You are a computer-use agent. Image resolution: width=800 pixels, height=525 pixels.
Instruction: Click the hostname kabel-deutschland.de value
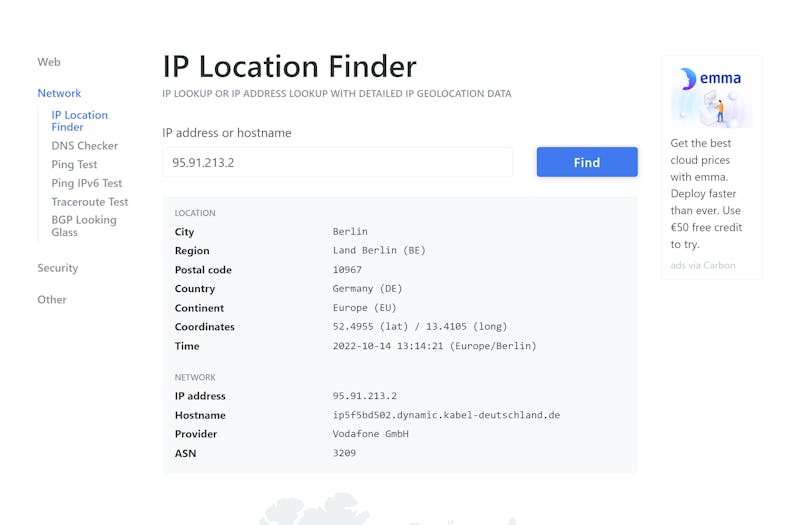(x=446, y=415)
